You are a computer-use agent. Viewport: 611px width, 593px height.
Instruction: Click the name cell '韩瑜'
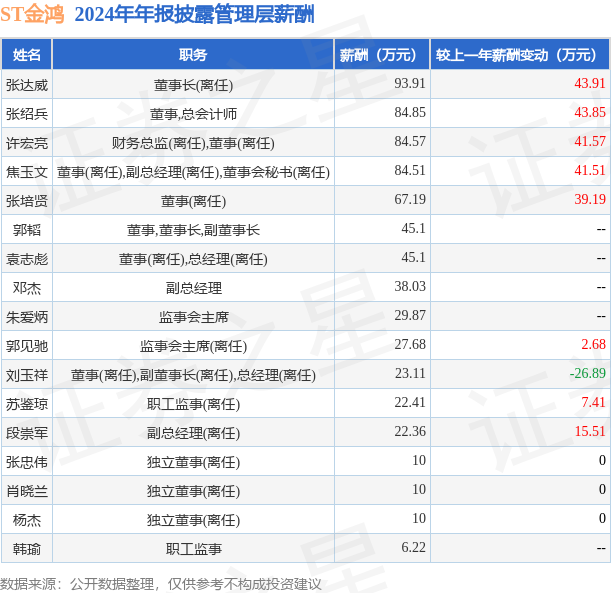pyautogui.click(x=26, y=549)
